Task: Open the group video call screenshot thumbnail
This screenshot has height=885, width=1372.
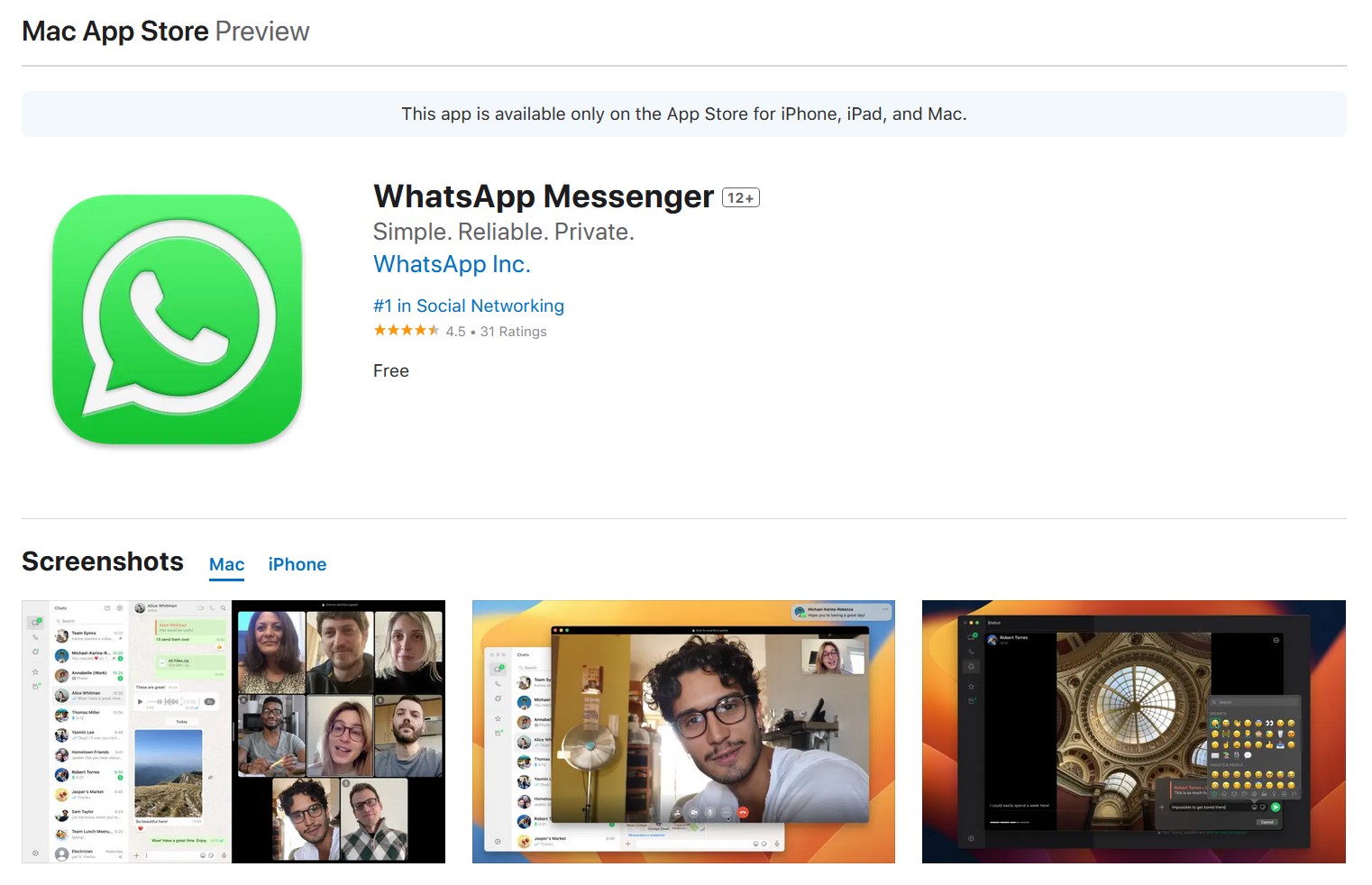Action: tap(339, 731)
